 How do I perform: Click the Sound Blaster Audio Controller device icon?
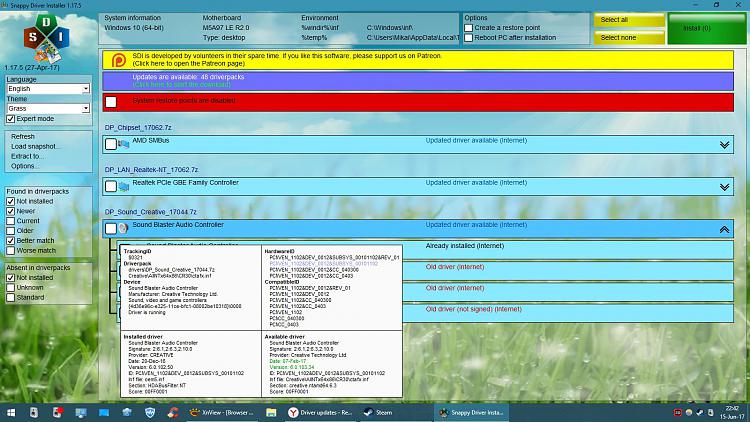click(x=123, y=228)
